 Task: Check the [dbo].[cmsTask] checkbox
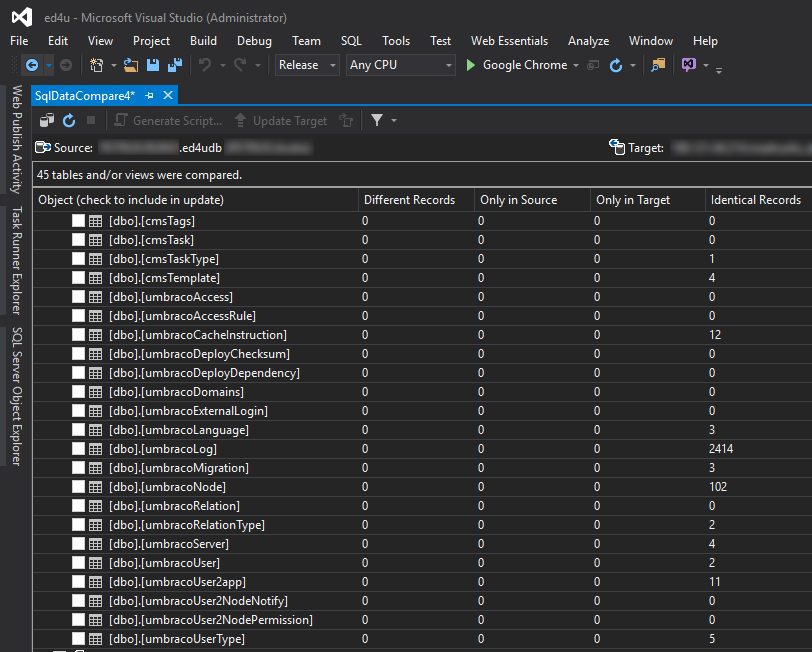[x=78, y=240]
